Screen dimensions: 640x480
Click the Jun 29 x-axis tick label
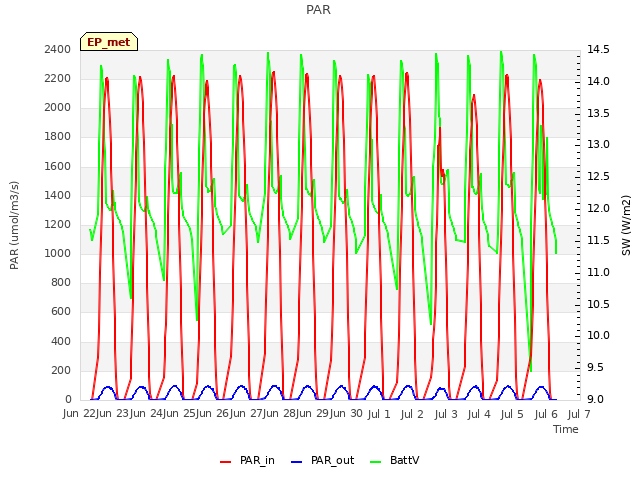click(x=313, y=413)
